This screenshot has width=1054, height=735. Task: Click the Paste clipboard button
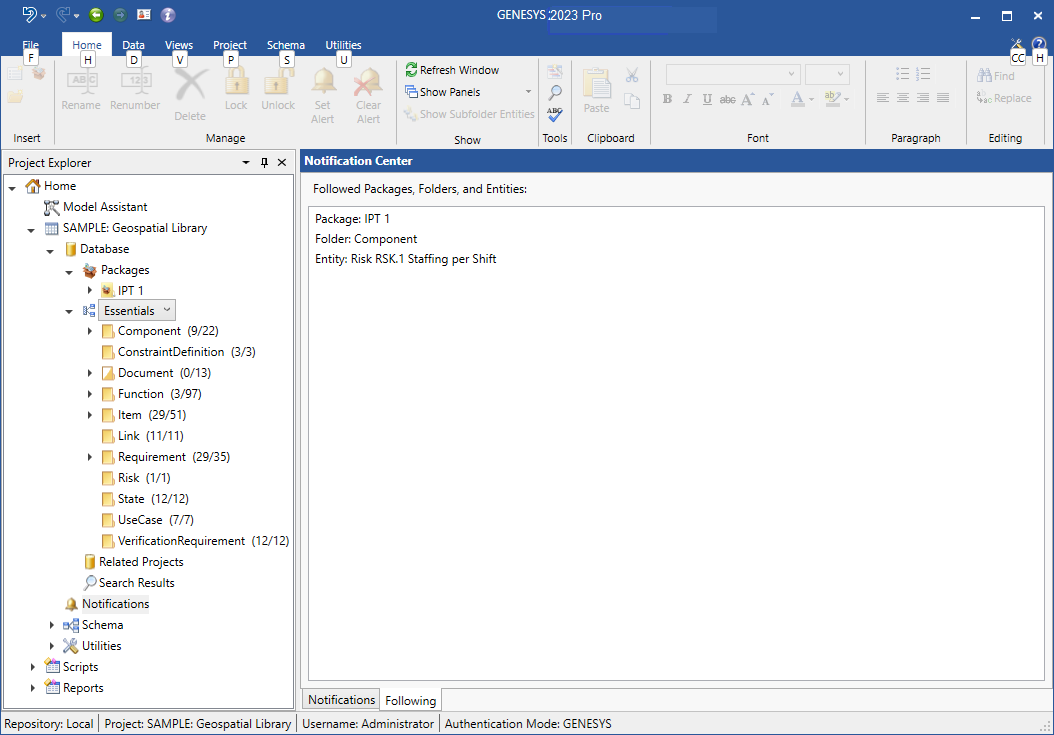596,91
